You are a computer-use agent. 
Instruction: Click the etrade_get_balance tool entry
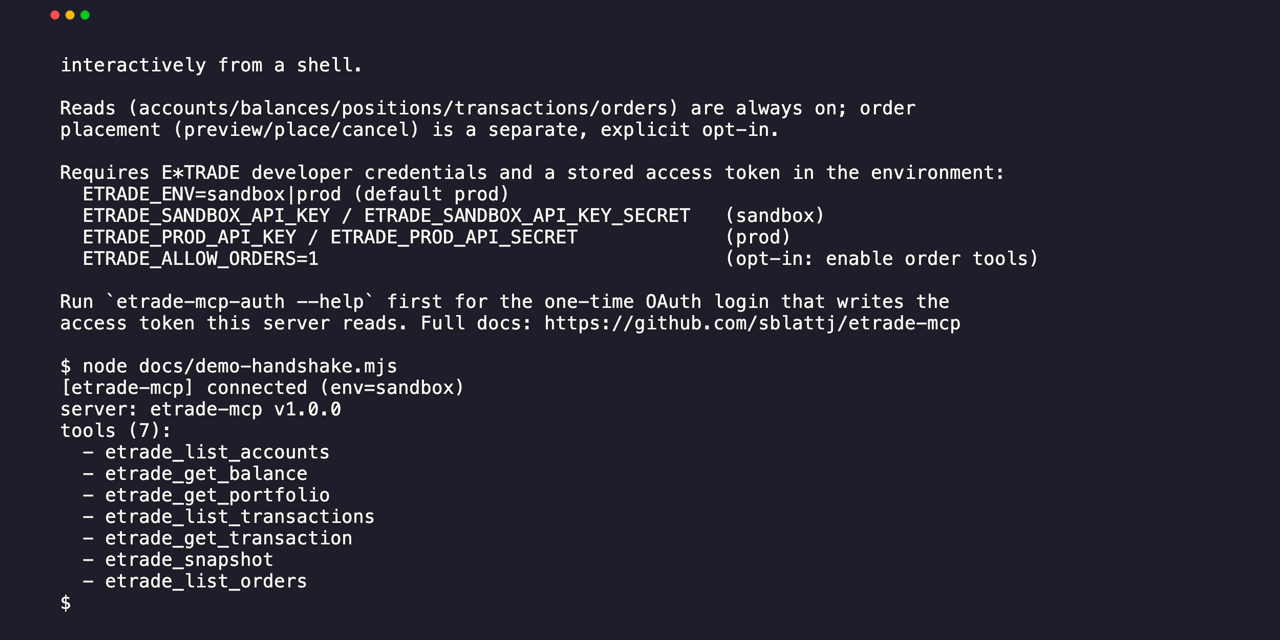coord(206,474)
